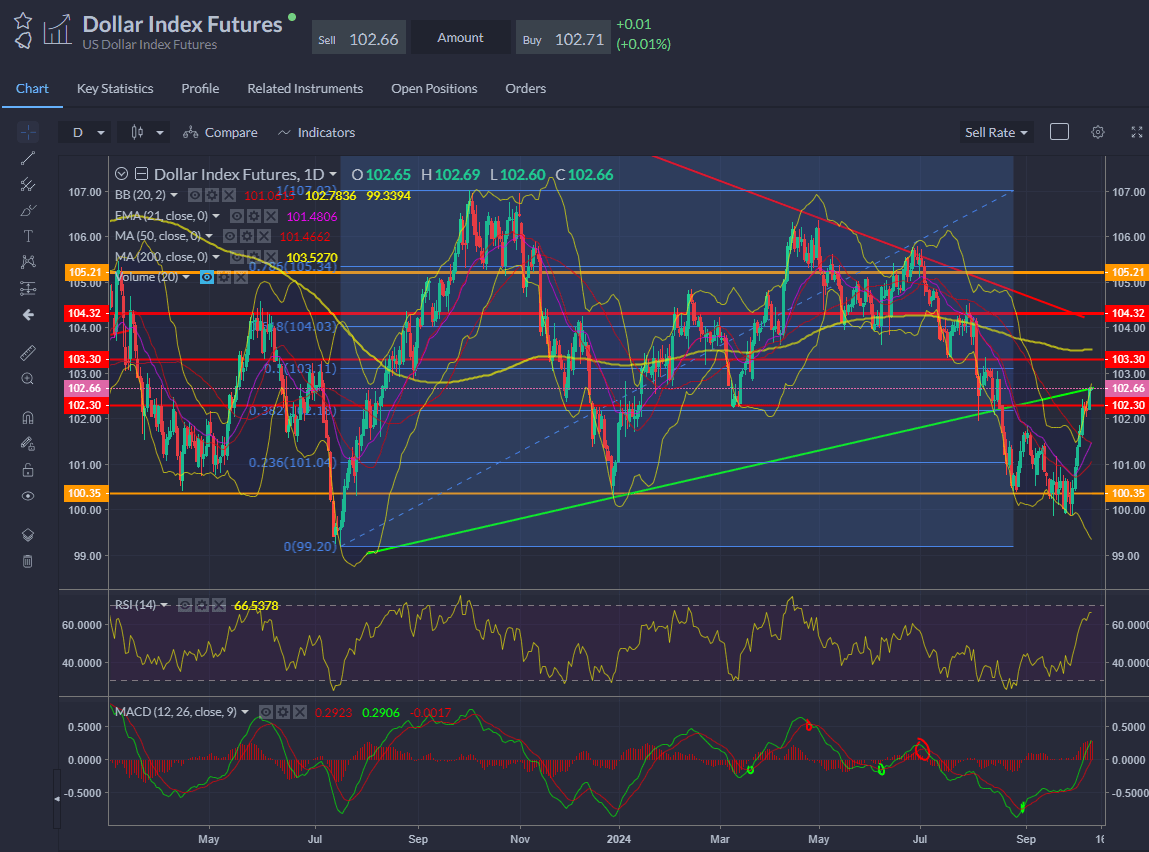The height and width of the screenshot is (852, 1149).
Task: Open the Profile tab
Action: [200, 89]
